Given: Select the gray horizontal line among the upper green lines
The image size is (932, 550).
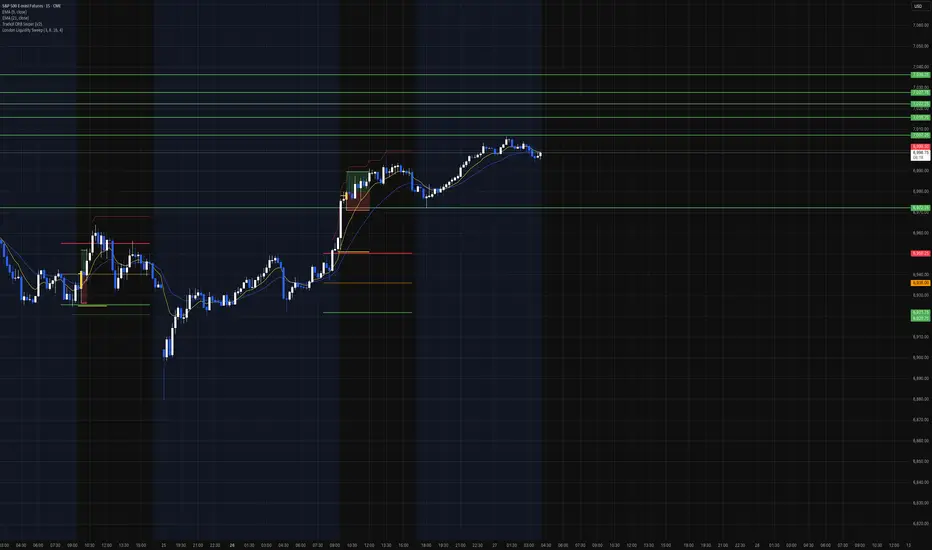Looking at the screenshot, I should (x=455, y=103).
